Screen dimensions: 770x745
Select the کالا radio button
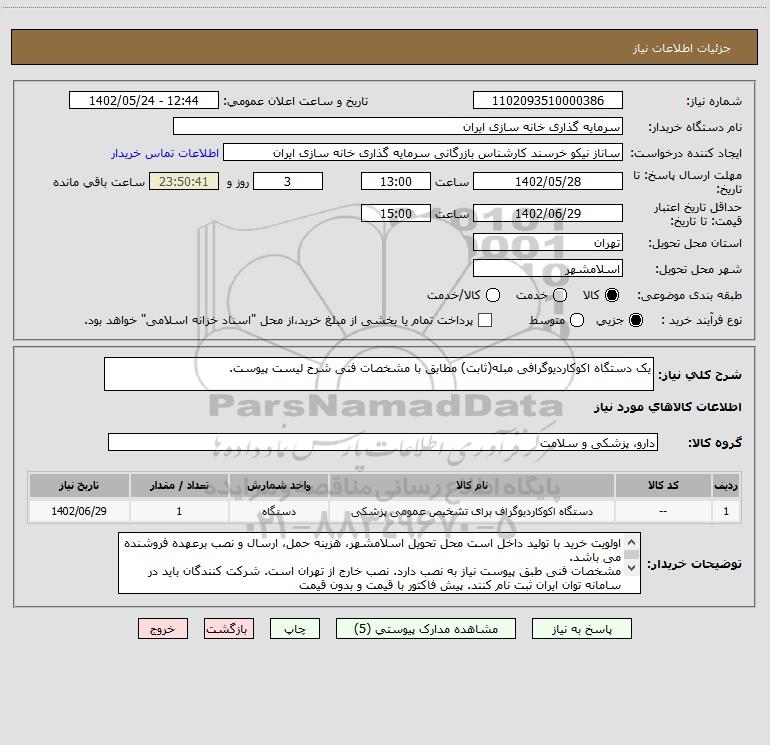coord(612,295)
